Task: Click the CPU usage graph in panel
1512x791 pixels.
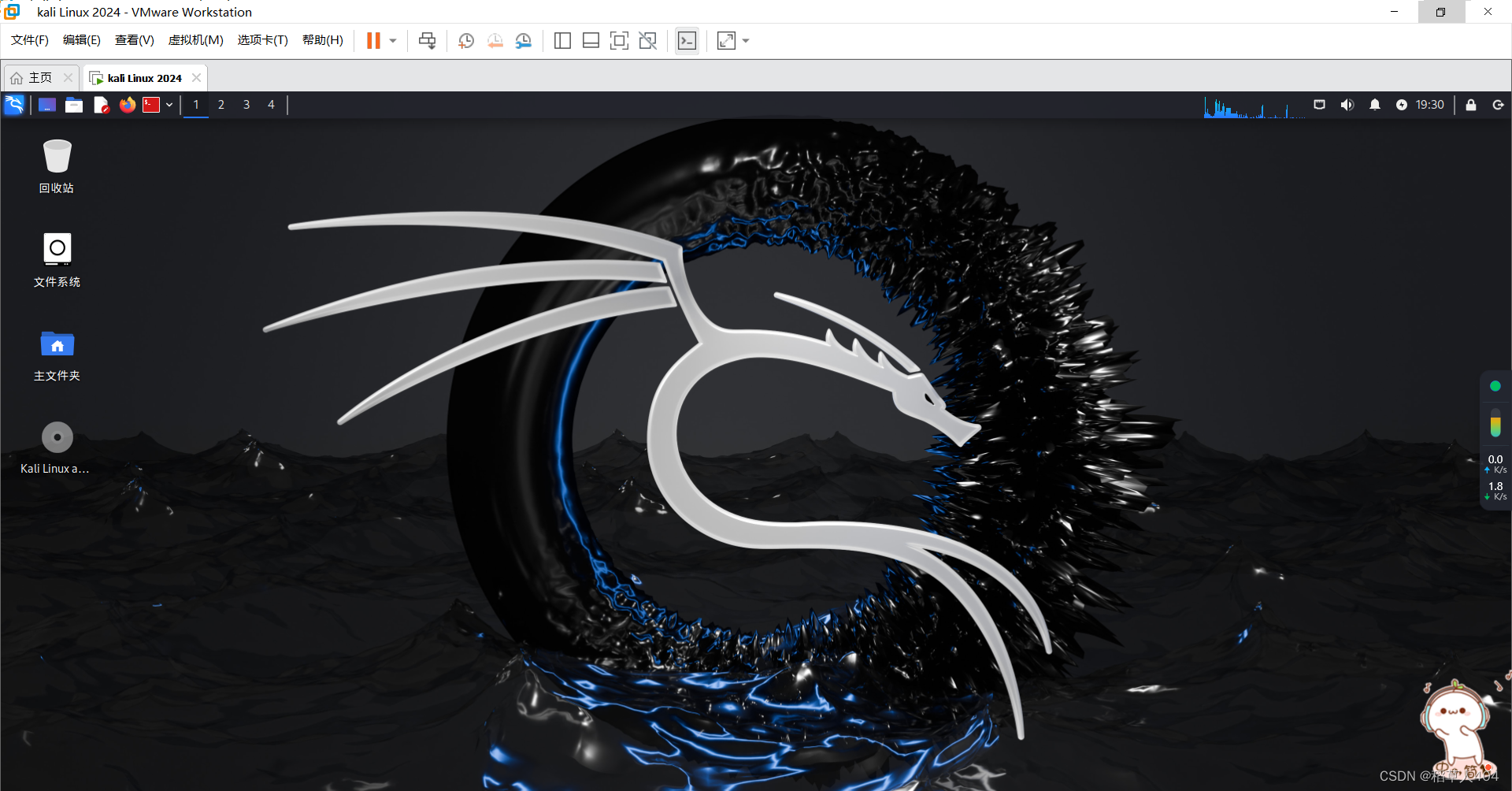Action: coord(1254,106)
